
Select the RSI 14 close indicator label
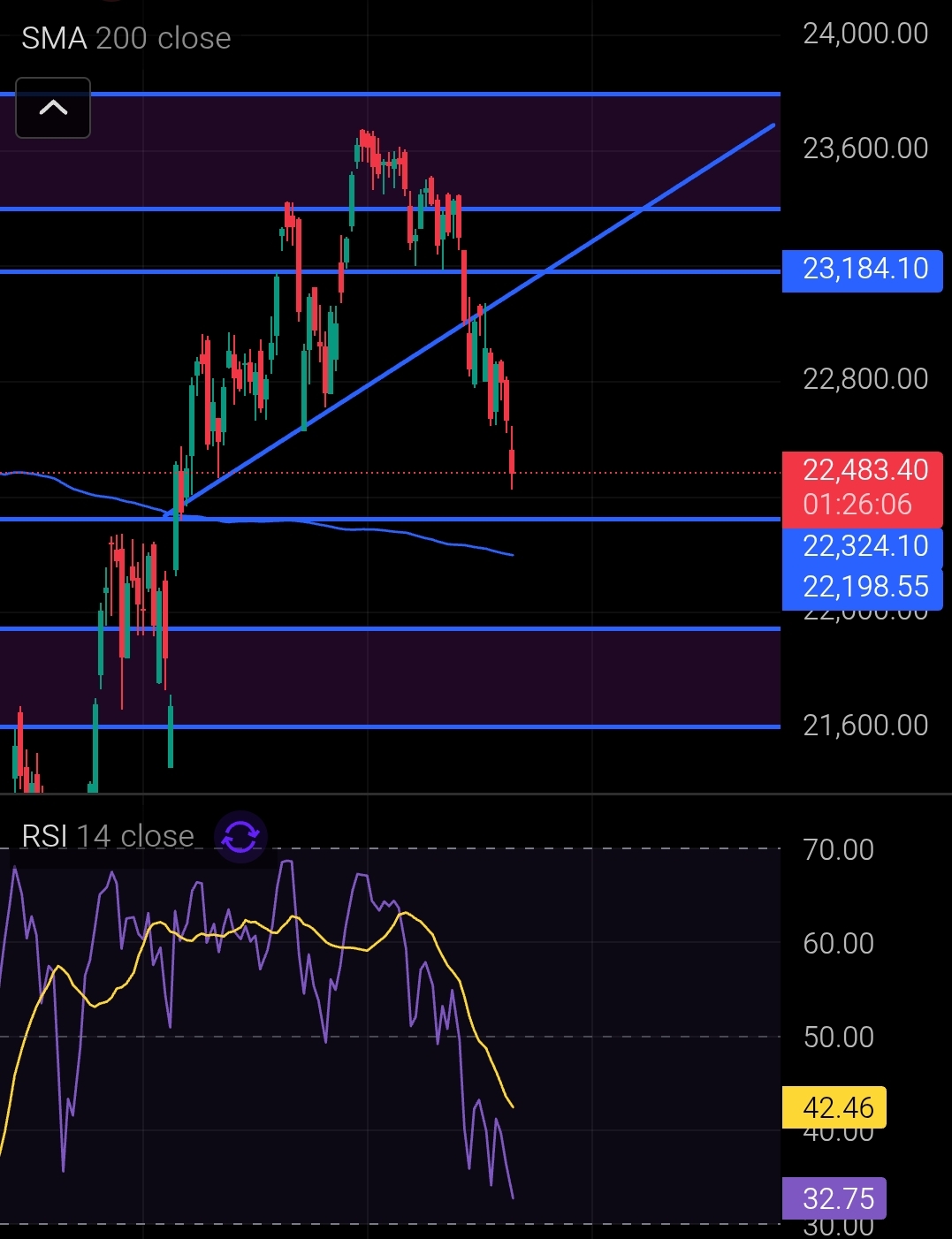[107, 836]
